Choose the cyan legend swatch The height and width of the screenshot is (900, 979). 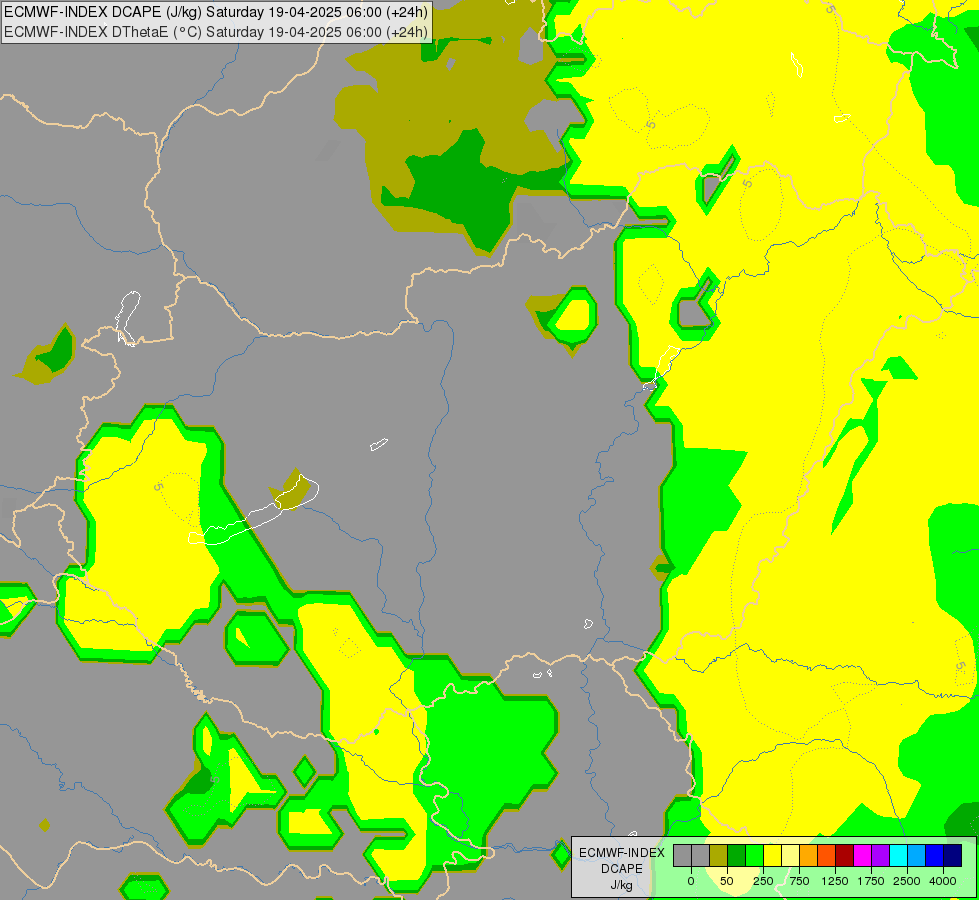click(898, 856)
